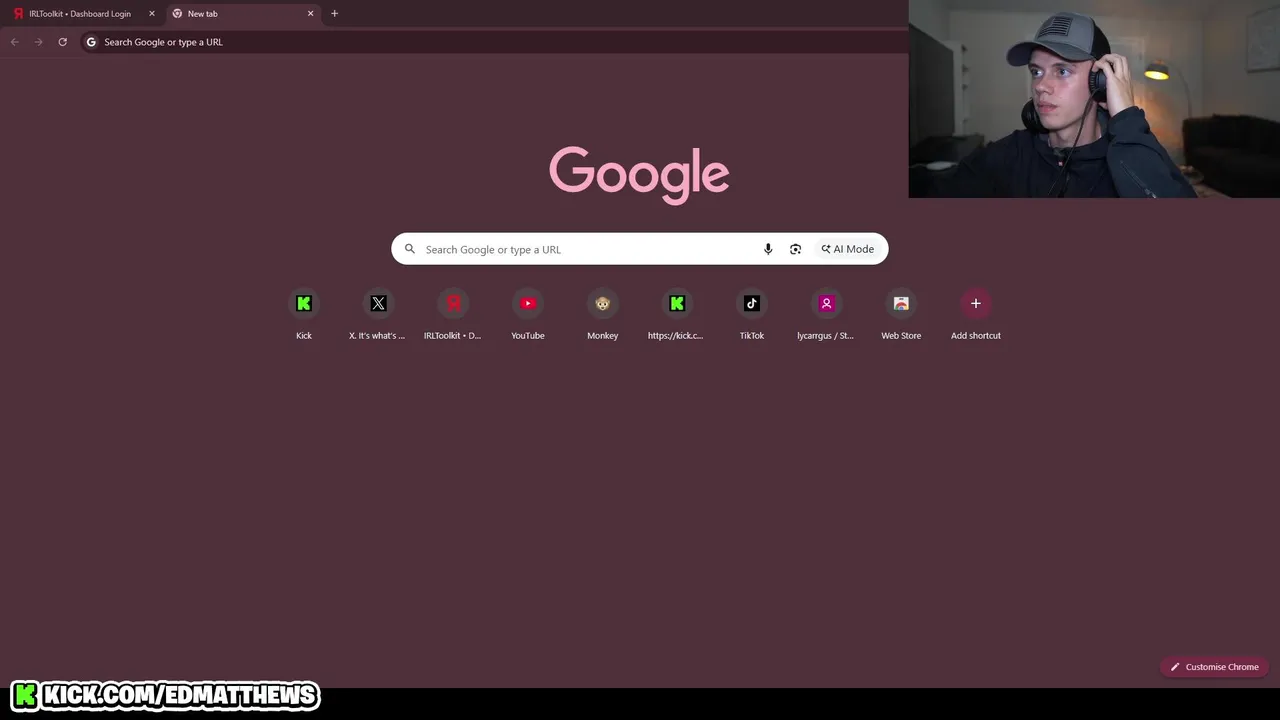The height and width of the screenshot is (720, 1280).
Task: Close the IRLToolkit Dashboard Login tab
Action: pos(152,13)
